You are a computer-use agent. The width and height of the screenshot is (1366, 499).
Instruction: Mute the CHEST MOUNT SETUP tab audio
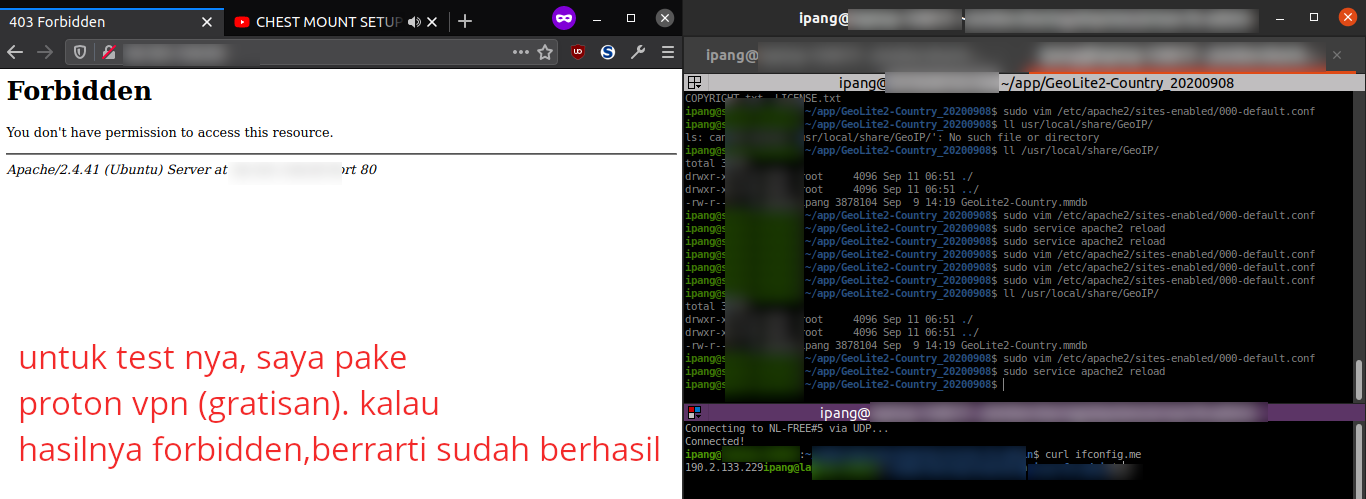pos(414,22)
